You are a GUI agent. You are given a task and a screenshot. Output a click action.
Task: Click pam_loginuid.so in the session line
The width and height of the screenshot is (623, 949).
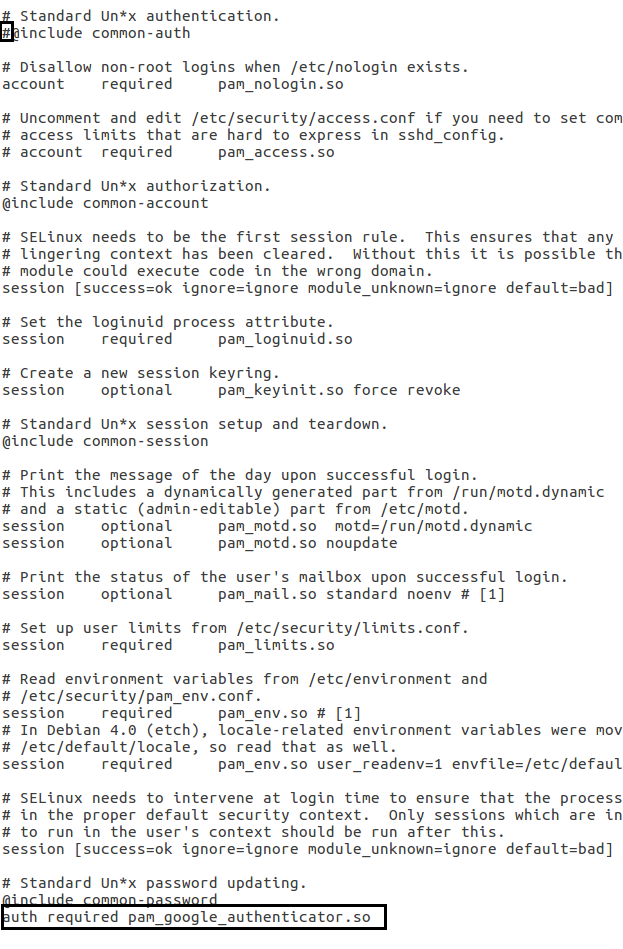(285, 339)
